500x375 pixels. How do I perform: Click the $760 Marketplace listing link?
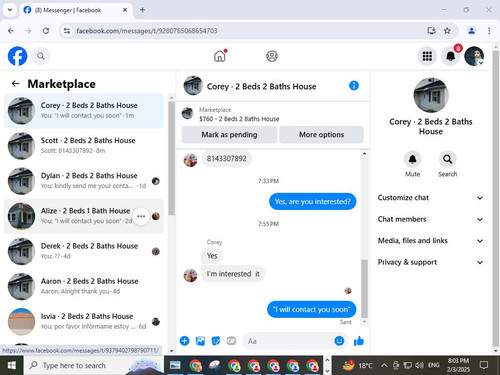(x=239, y=119)
